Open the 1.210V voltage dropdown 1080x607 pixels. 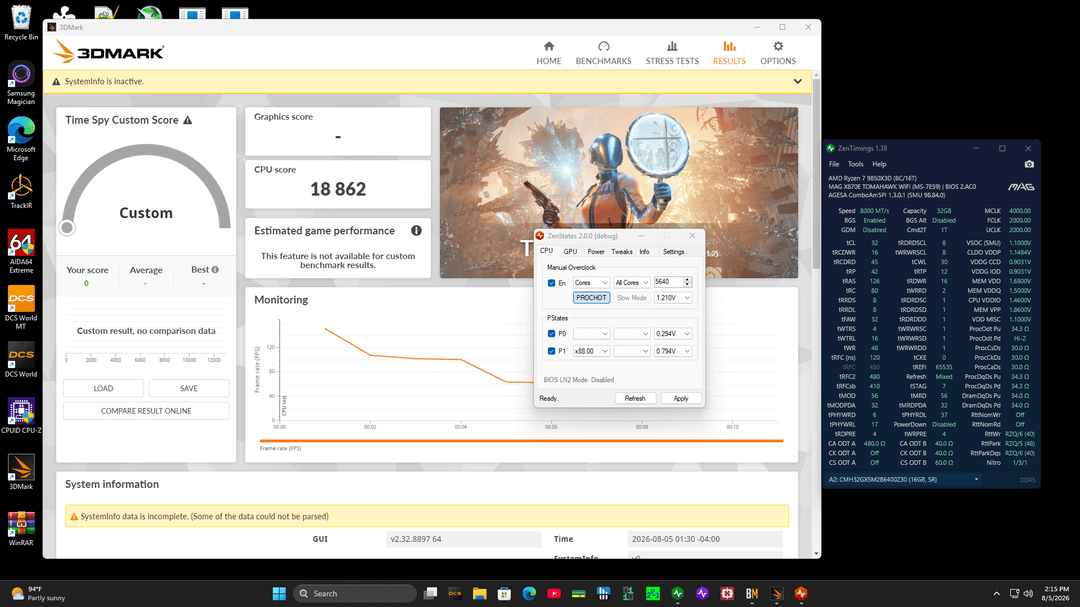click(672, 298)
